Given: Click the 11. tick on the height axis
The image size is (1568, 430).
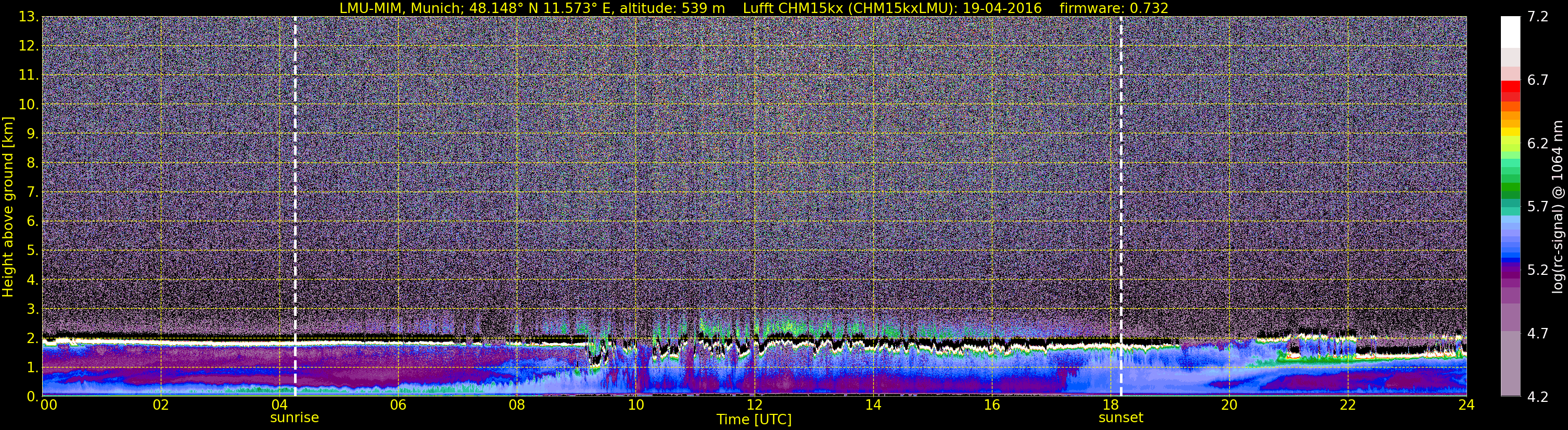Looking at the screenshot, I should click(29, 75).
